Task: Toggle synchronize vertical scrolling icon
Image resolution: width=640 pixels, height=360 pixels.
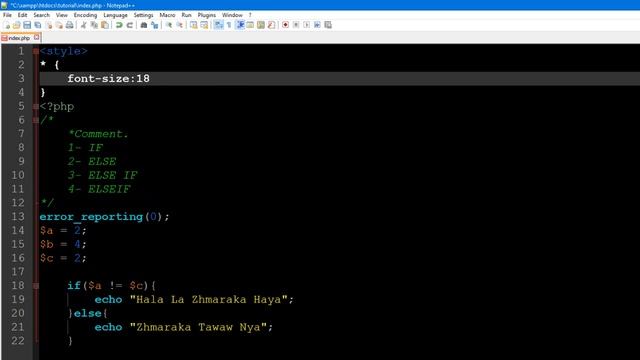Action: pos(193,25)
